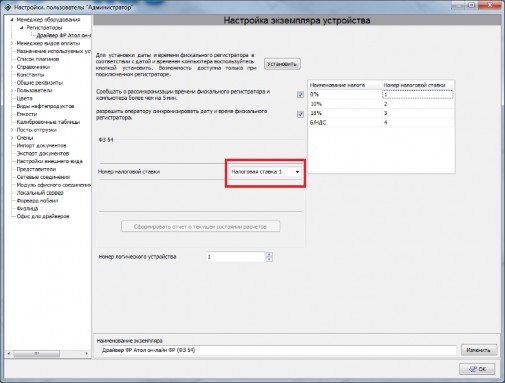The height and width of the screenshot is (383, 505).
Task: Collapse the Регистраторы tree node
Action: click(x=22, y=28)
